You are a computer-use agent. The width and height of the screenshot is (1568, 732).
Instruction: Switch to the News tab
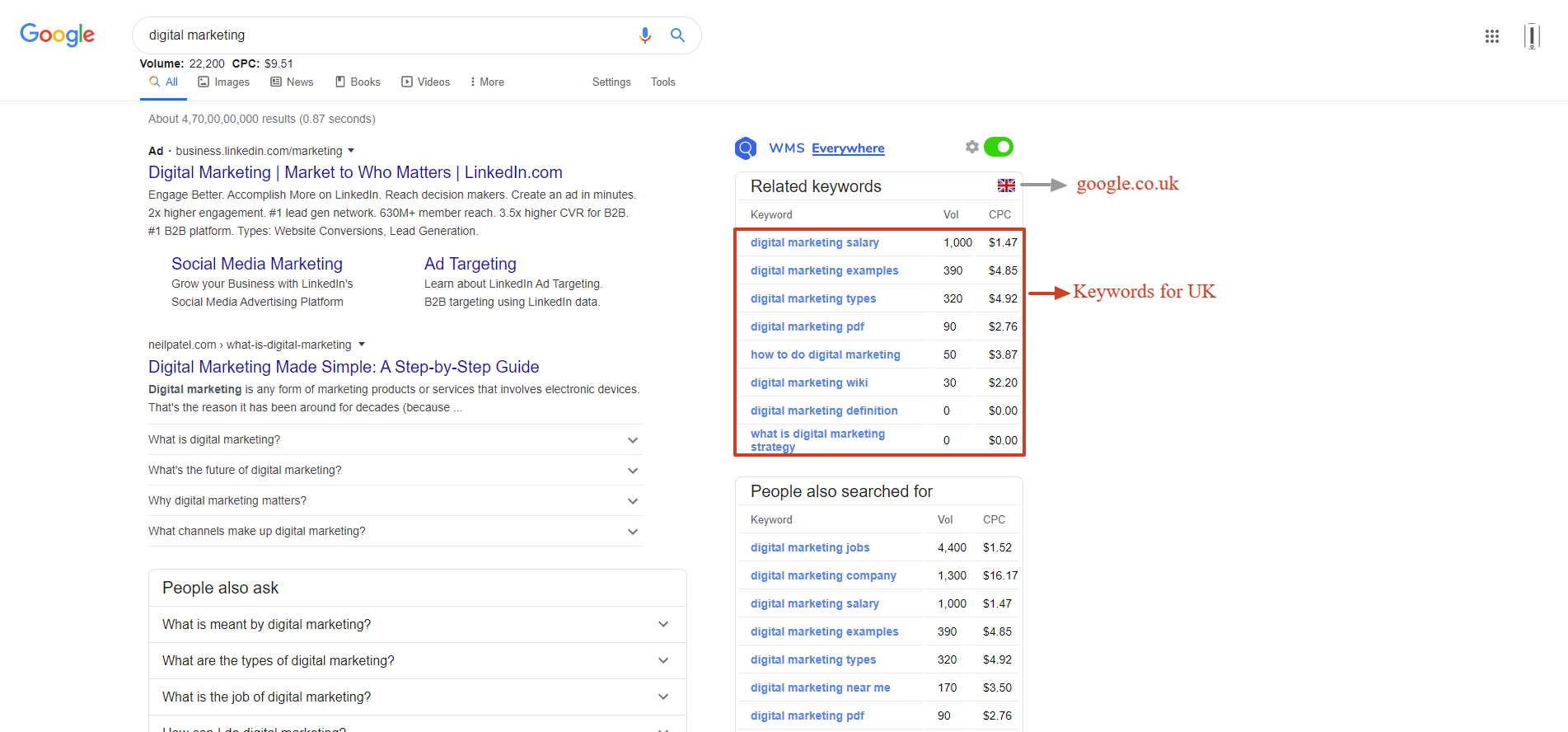(293, 82)
